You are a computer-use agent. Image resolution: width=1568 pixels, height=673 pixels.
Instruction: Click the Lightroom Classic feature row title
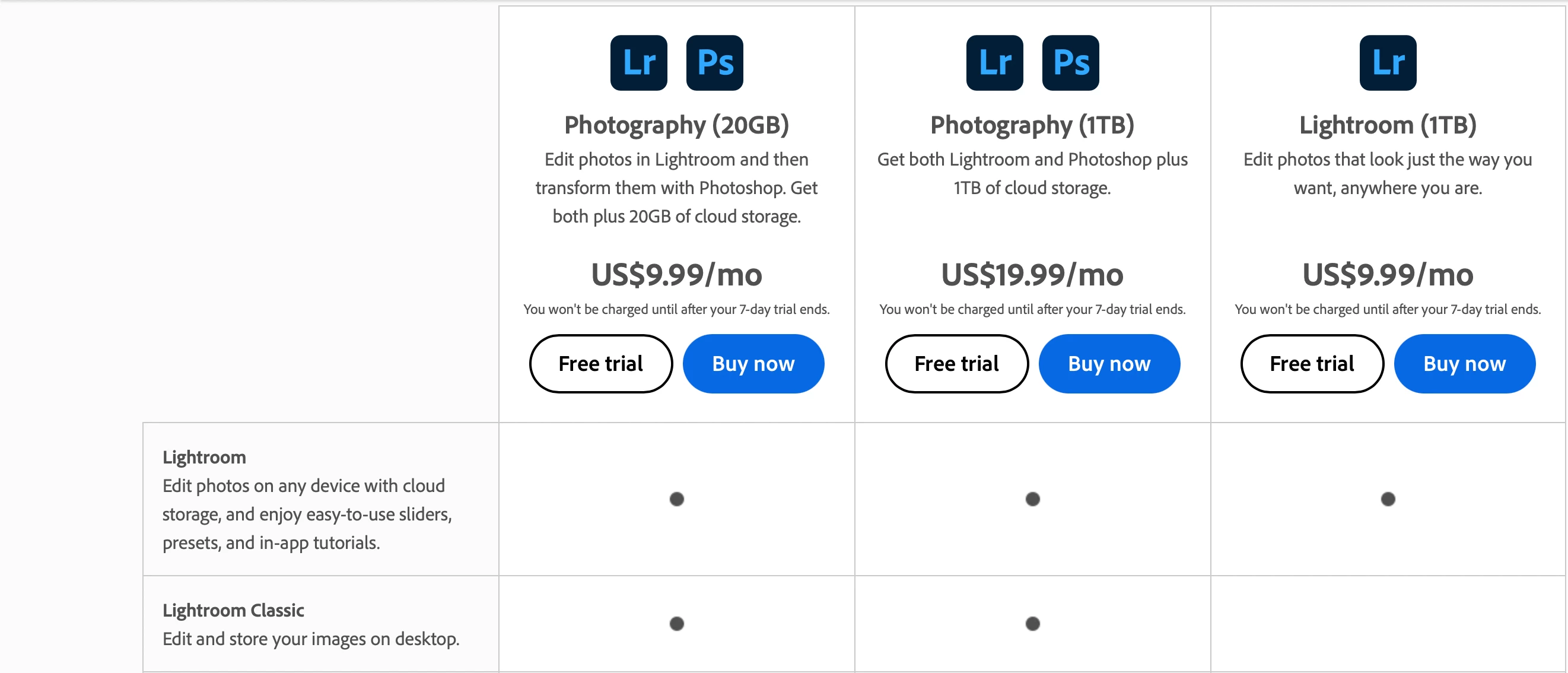click(233, 610)
